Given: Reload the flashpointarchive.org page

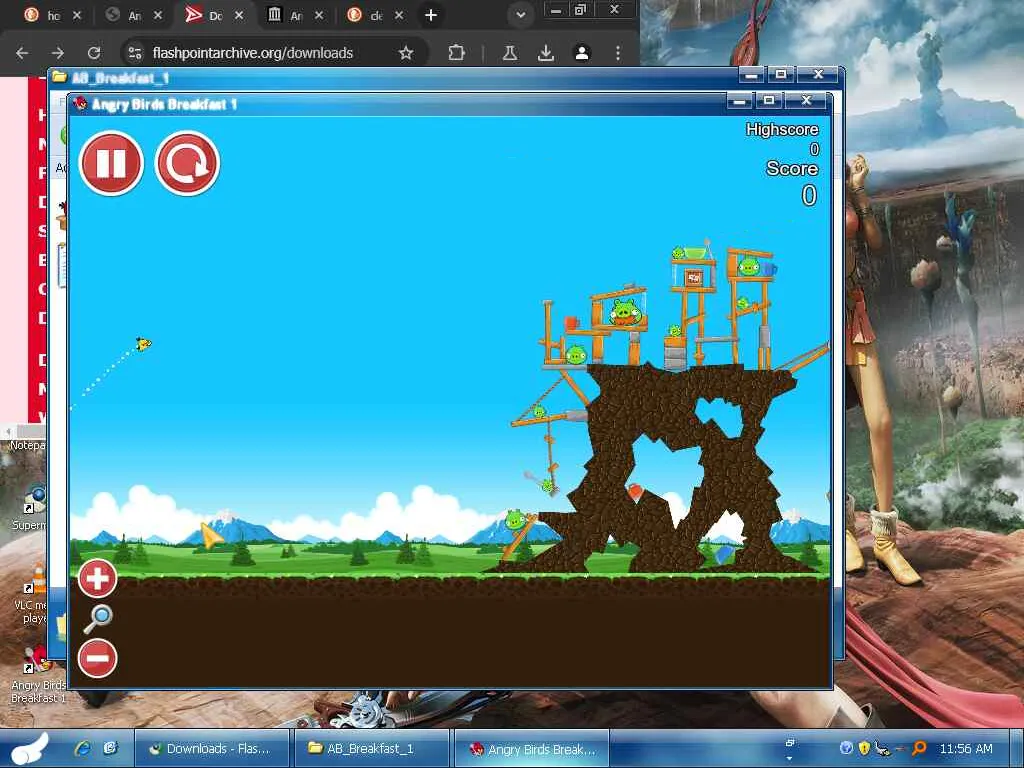Looking at the screenshot, I should (94, 53).
